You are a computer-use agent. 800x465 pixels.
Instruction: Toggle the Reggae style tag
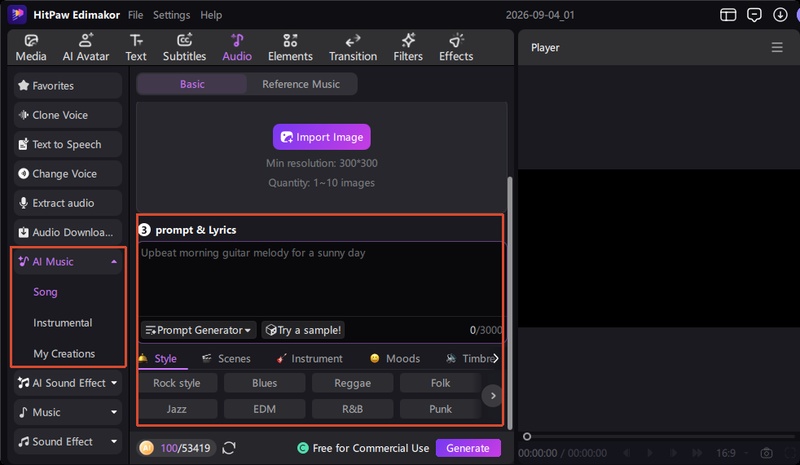(353, 383)
